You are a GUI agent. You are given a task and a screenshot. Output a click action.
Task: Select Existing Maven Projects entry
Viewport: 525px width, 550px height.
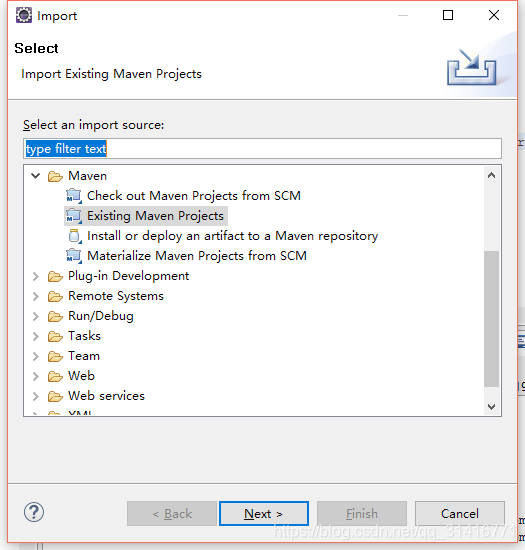[155, 216]
